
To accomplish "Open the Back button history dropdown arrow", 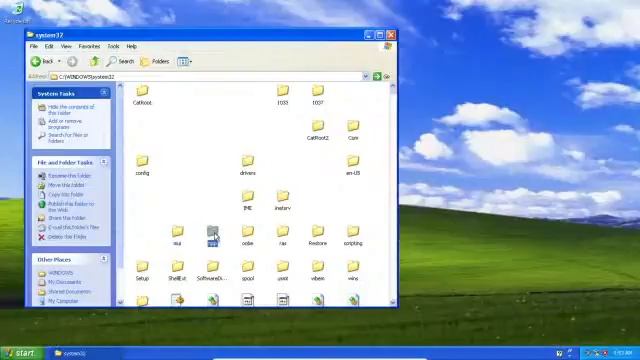I will (60, 61).
